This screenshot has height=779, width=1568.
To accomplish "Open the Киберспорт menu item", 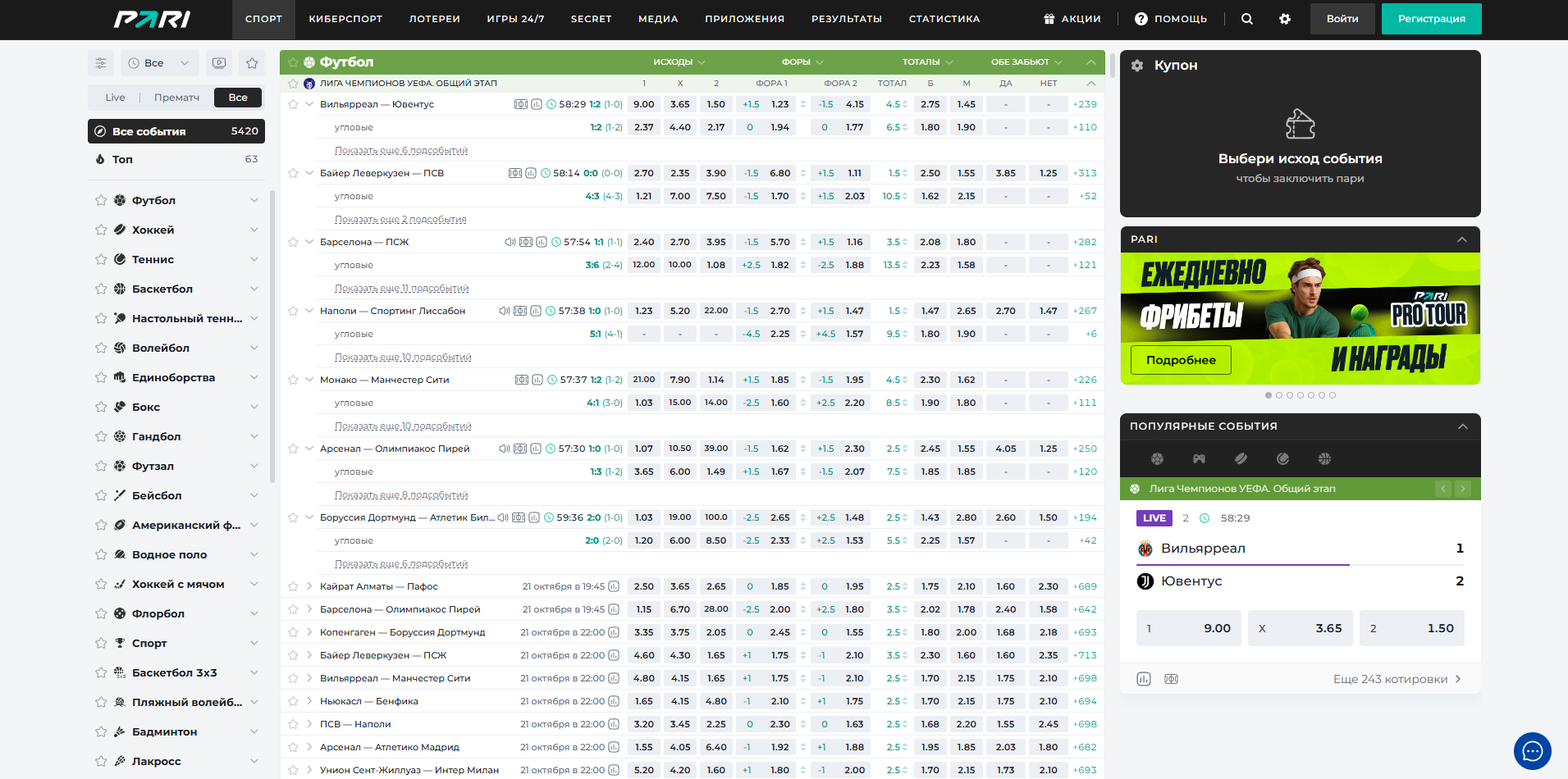I will pos(345,19).
